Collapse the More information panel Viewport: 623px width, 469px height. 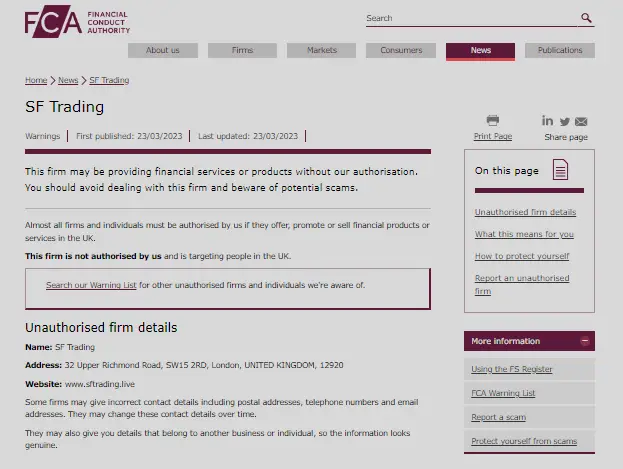[584, 341]
